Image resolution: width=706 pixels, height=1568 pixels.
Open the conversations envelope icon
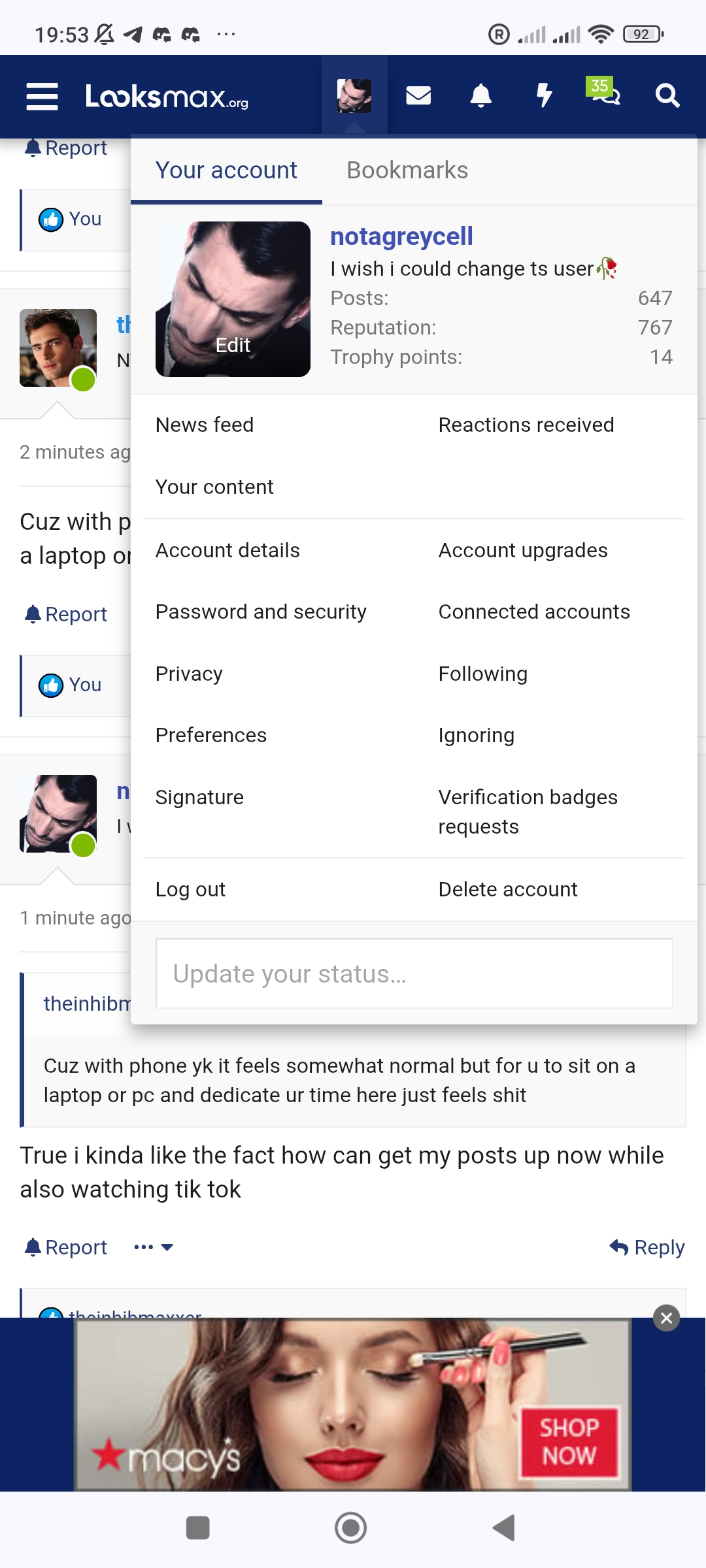tap(418, 95)
